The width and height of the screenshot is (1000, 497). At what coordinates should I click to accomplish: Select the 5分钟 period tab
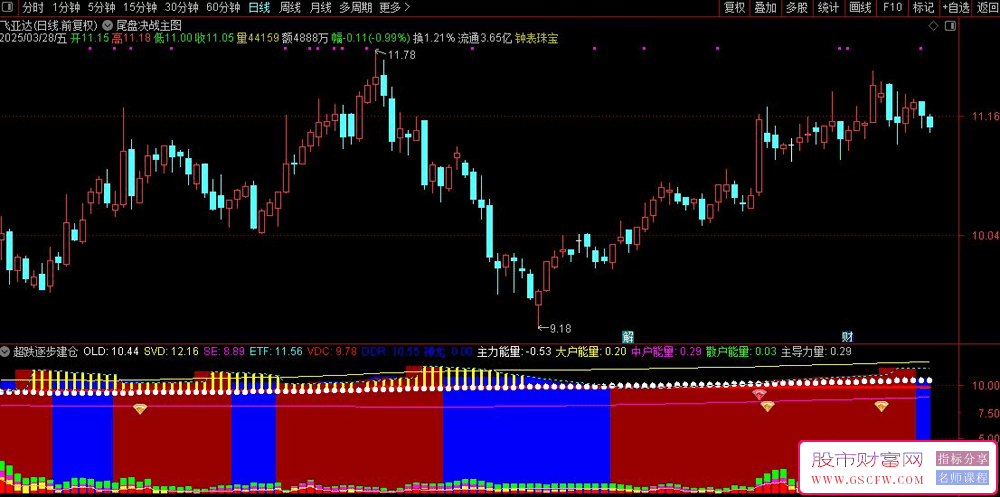[101, 8]
